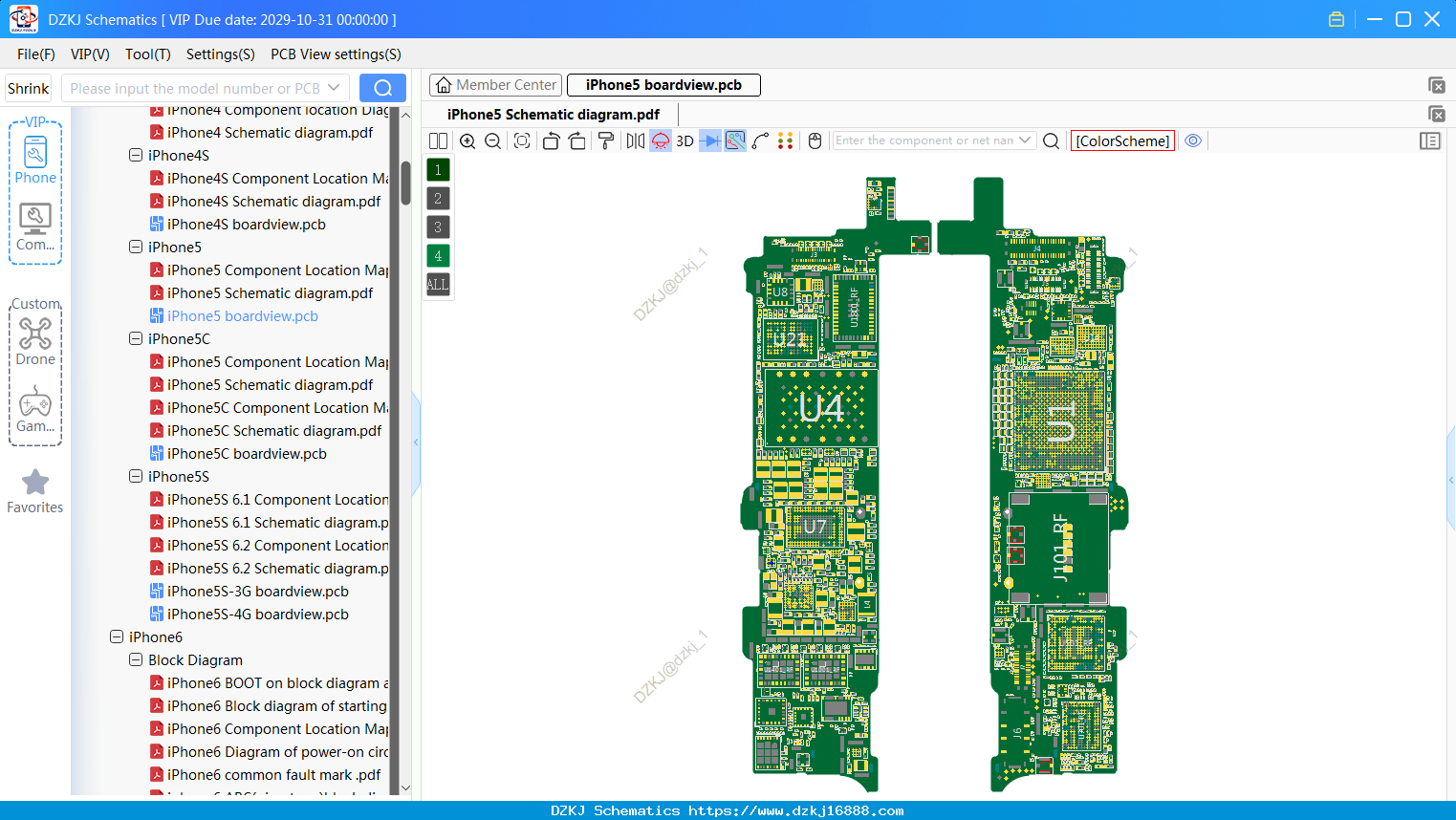Open iPhone5S-3G boardview.pcb in the tree
Screen dimensions: 1456x820
[257, 591]
